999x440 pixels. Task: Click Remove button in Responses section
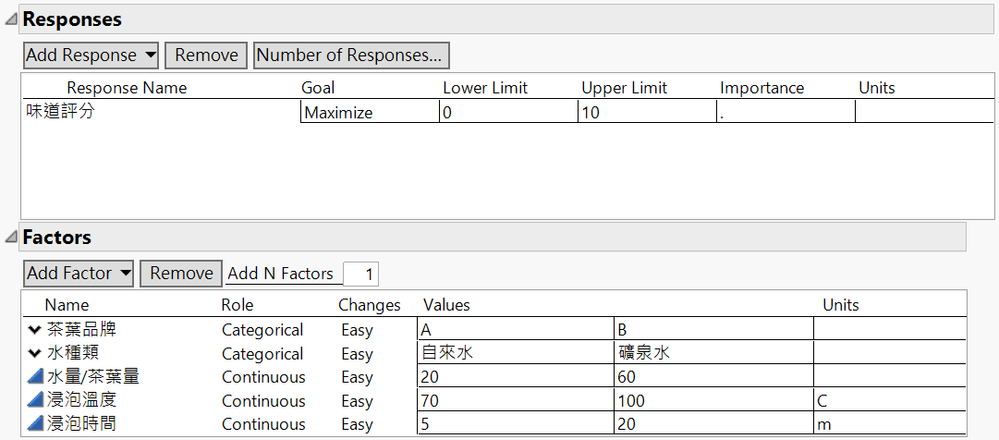coord(206,55)
